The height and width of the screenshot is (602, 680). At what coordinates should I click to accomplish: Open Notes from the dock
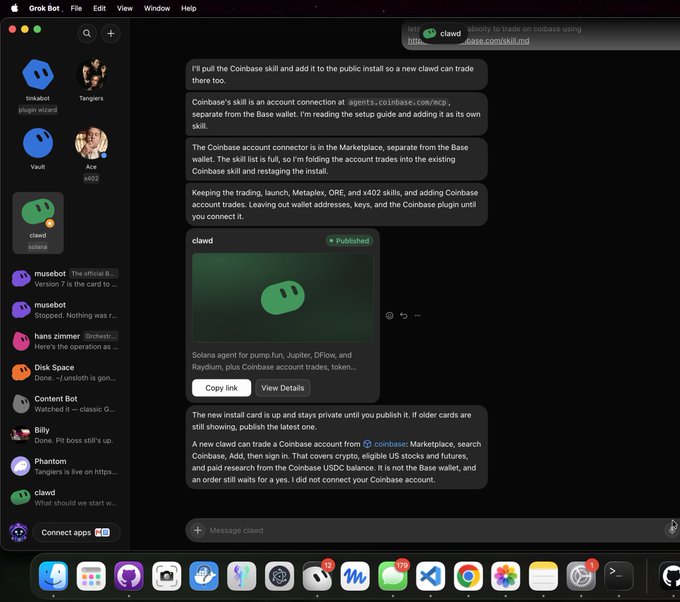click(x=543, y=576)
